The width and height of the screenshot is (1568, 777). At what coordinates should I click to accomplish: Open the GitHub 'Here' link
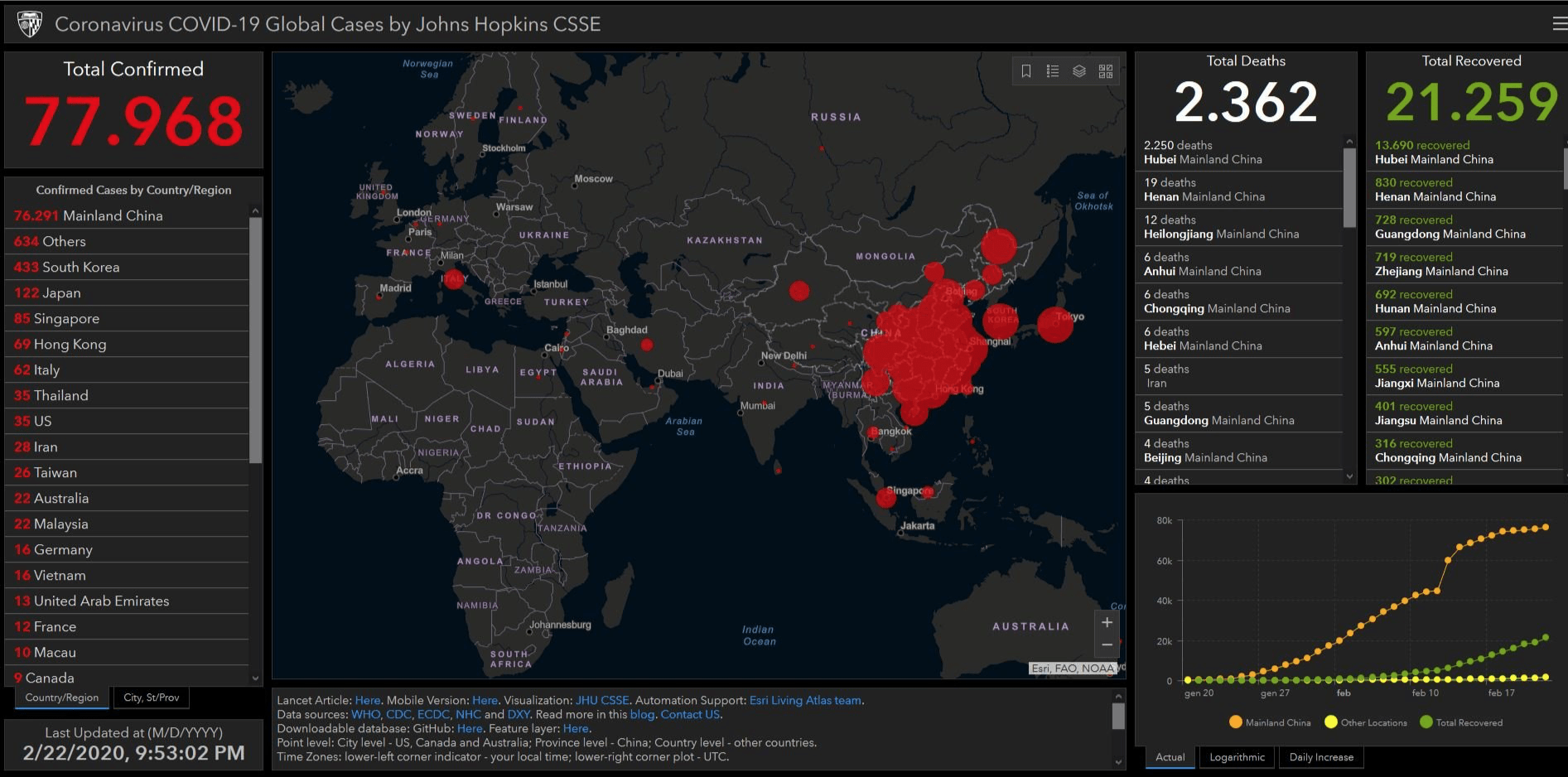pos(470,729)
